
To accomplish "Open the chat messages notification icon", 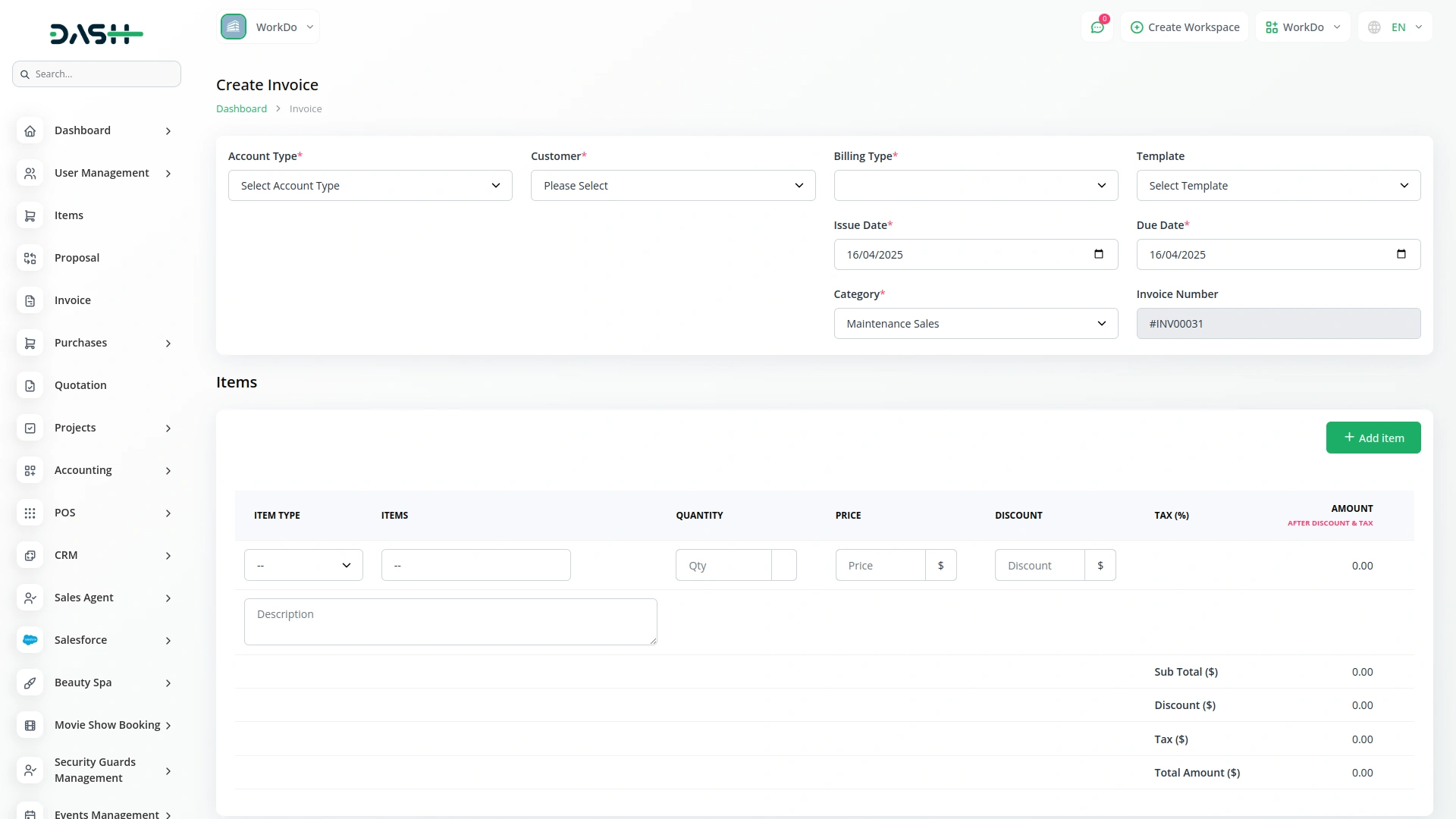I will (1097, 27).
